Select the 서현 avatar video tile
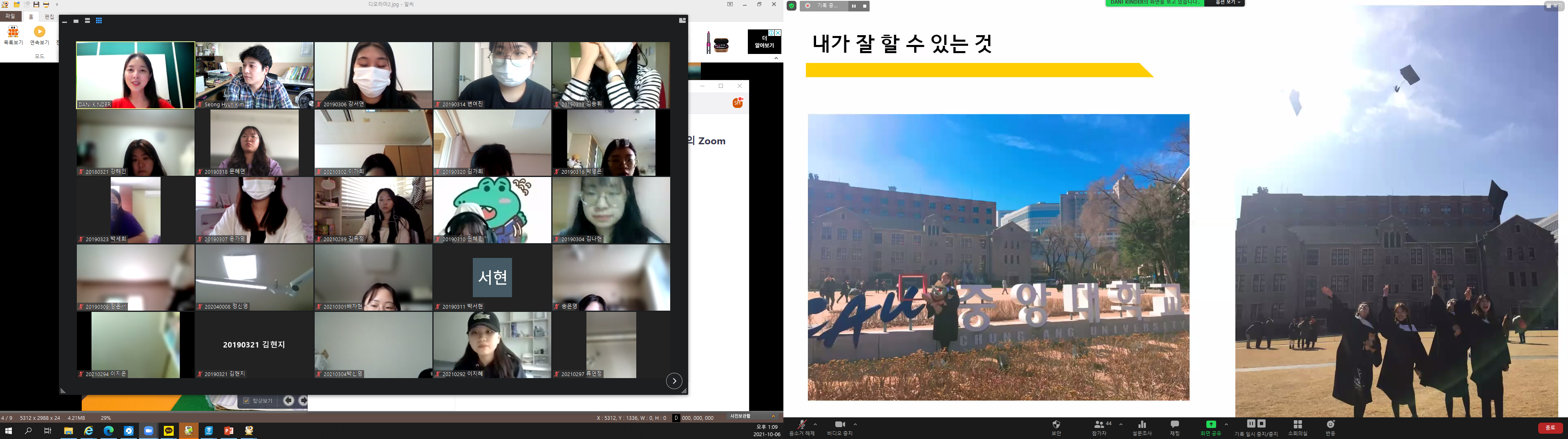Screen dimensions: 1568x439 point(492,278)
